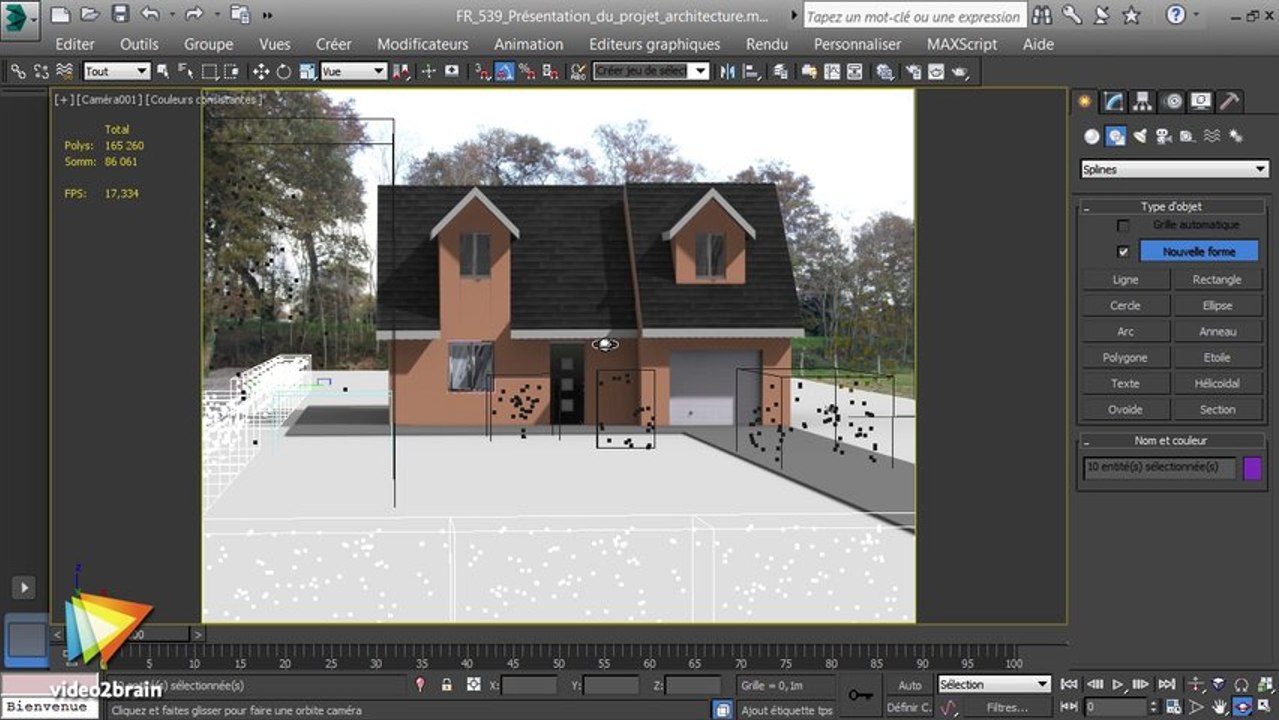Open the Sélection key filter dropdown
1279x720 pixels.
[994, 685]
